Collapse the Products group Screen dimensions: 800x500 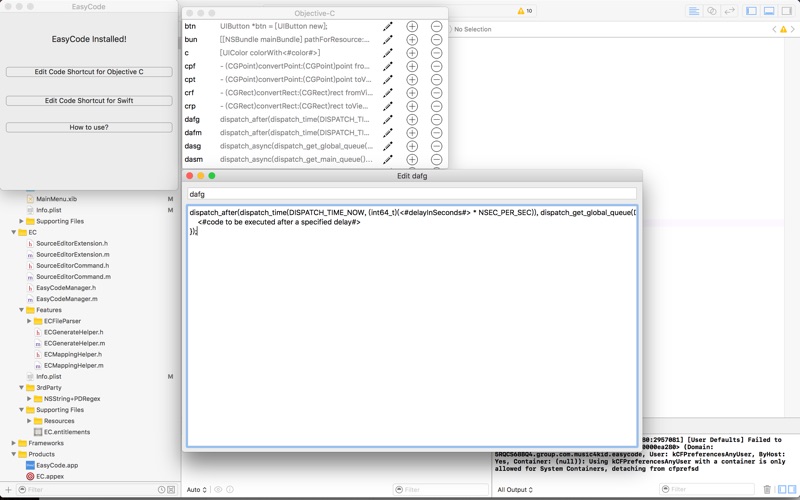(14, 454)
